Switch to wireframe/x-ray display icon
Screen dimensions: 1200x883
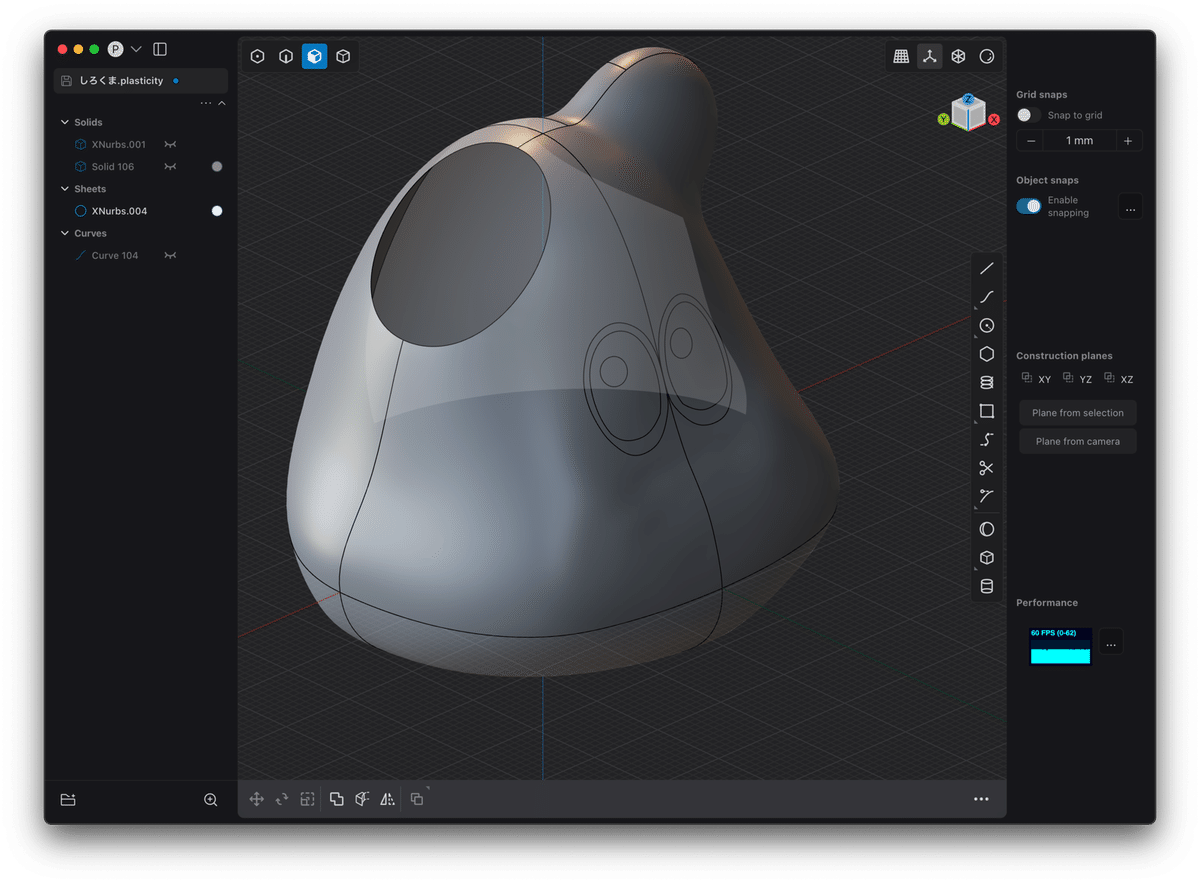(x=958, y=57)
